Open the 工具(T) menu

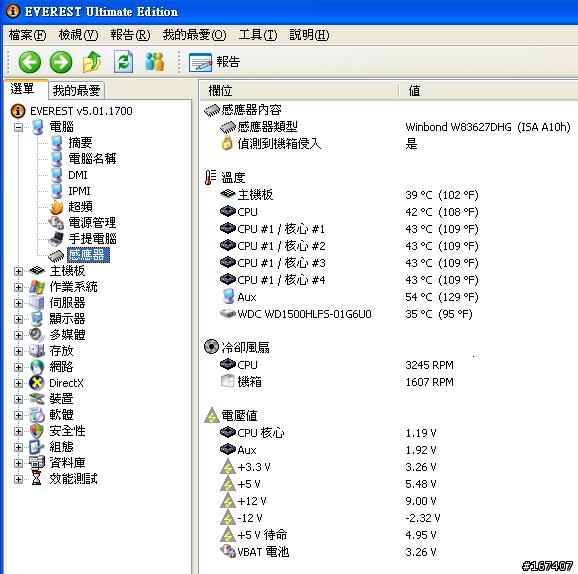click(258, 35)
